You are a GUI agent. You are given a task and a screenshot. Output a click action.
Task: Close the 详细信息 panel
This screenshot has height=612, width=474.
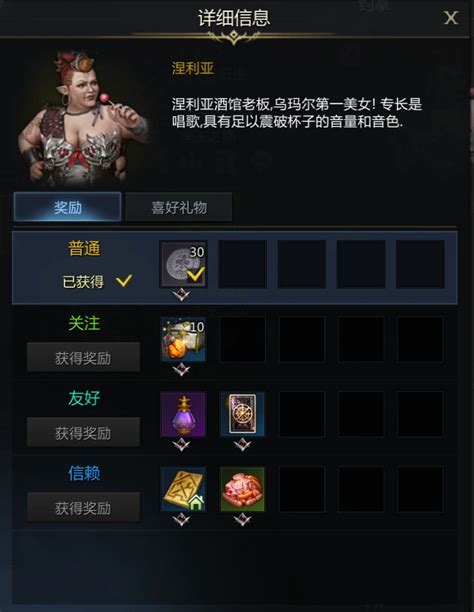click(451, 18)
